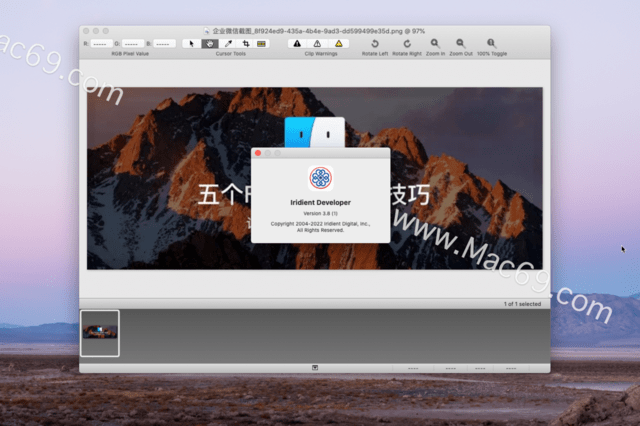Click the R pixel value field
Image resolution: width=640 pixels, height=426 pixels.
tap(101, 44)
